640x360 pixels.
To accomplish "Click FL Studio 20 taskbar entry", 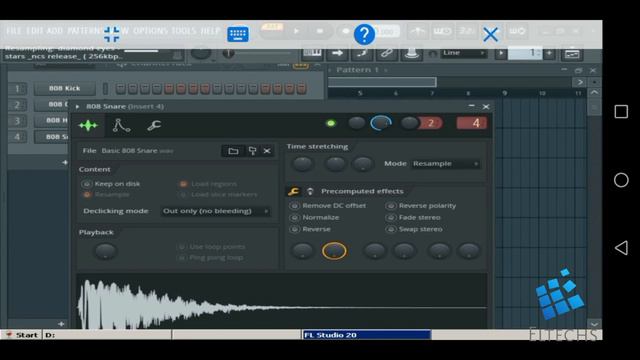I will coord(366,335).
